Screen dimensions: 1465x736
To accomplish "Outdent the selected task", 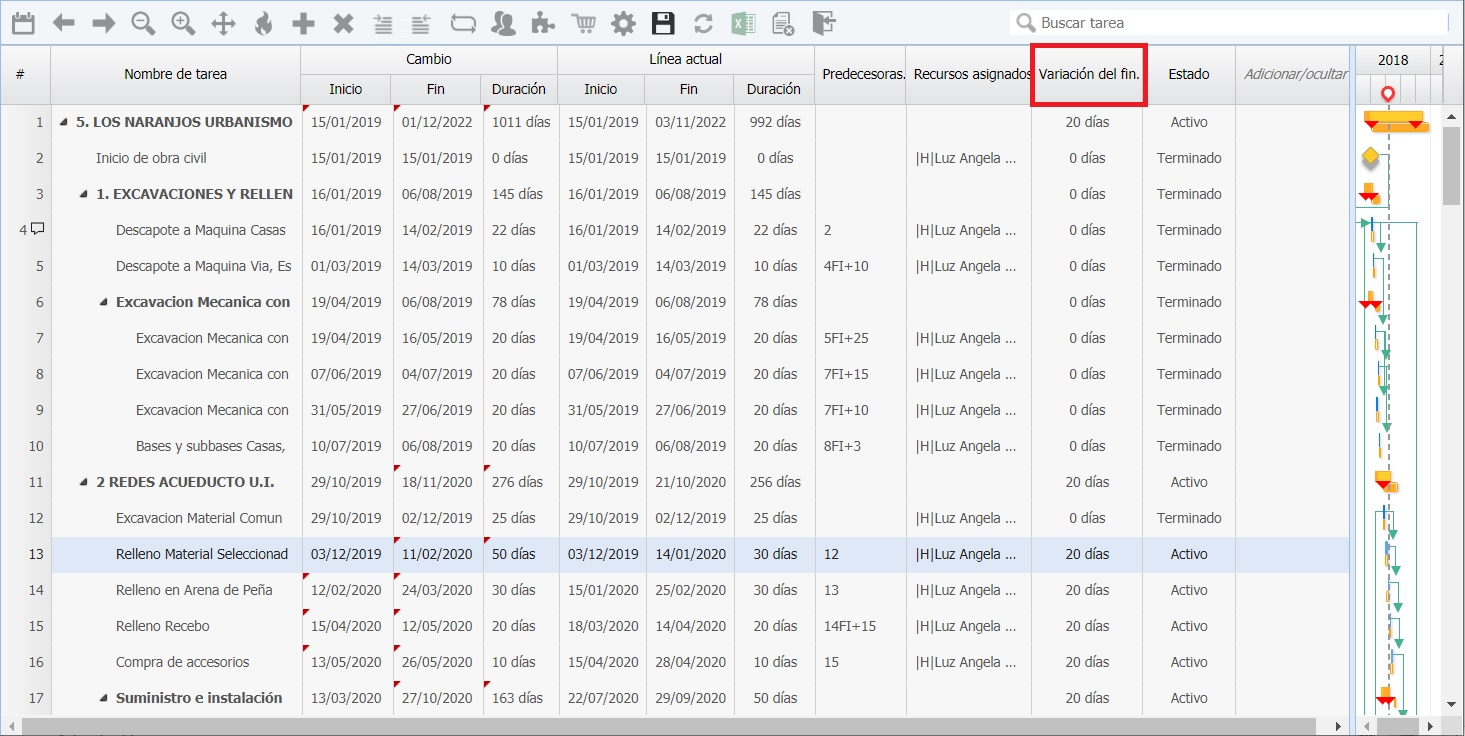I will tap(421, 22).
